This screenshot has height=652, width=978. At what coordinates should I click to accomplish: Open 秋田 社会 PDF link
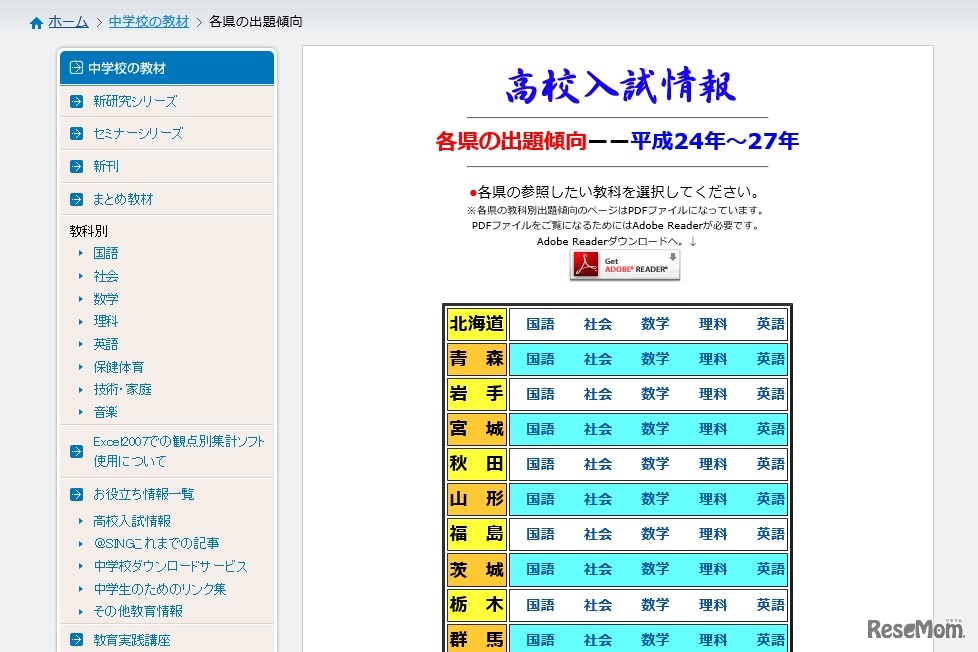point(598,464)
